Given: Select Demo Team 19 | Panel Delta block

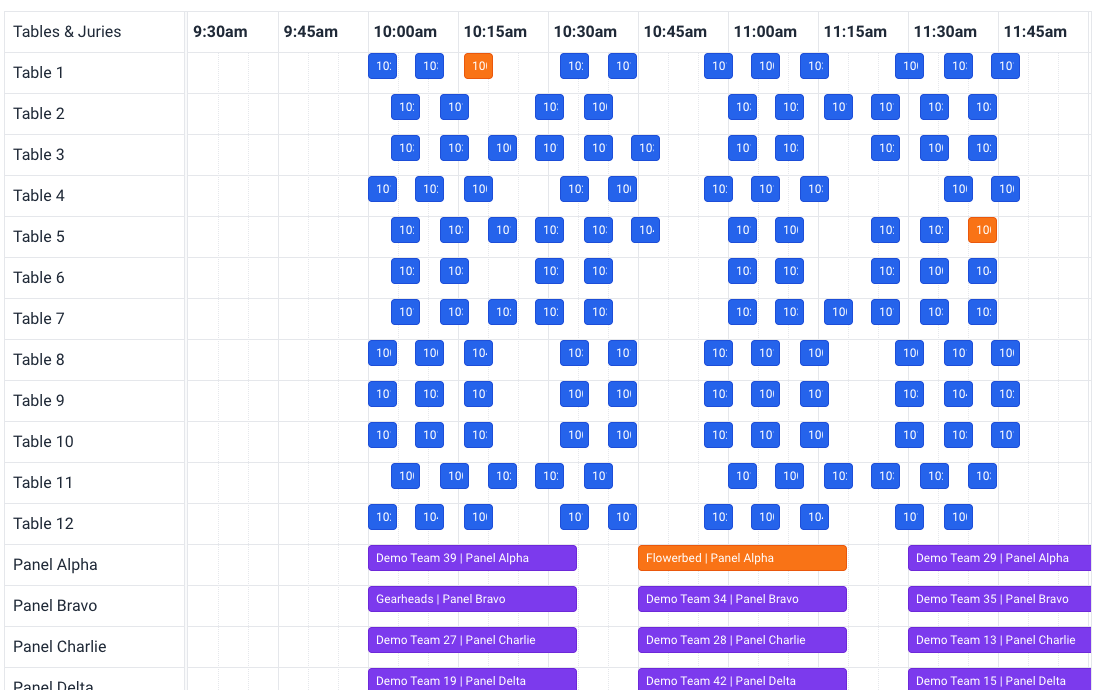Looking at the screenshot, I should pos(472,679).
